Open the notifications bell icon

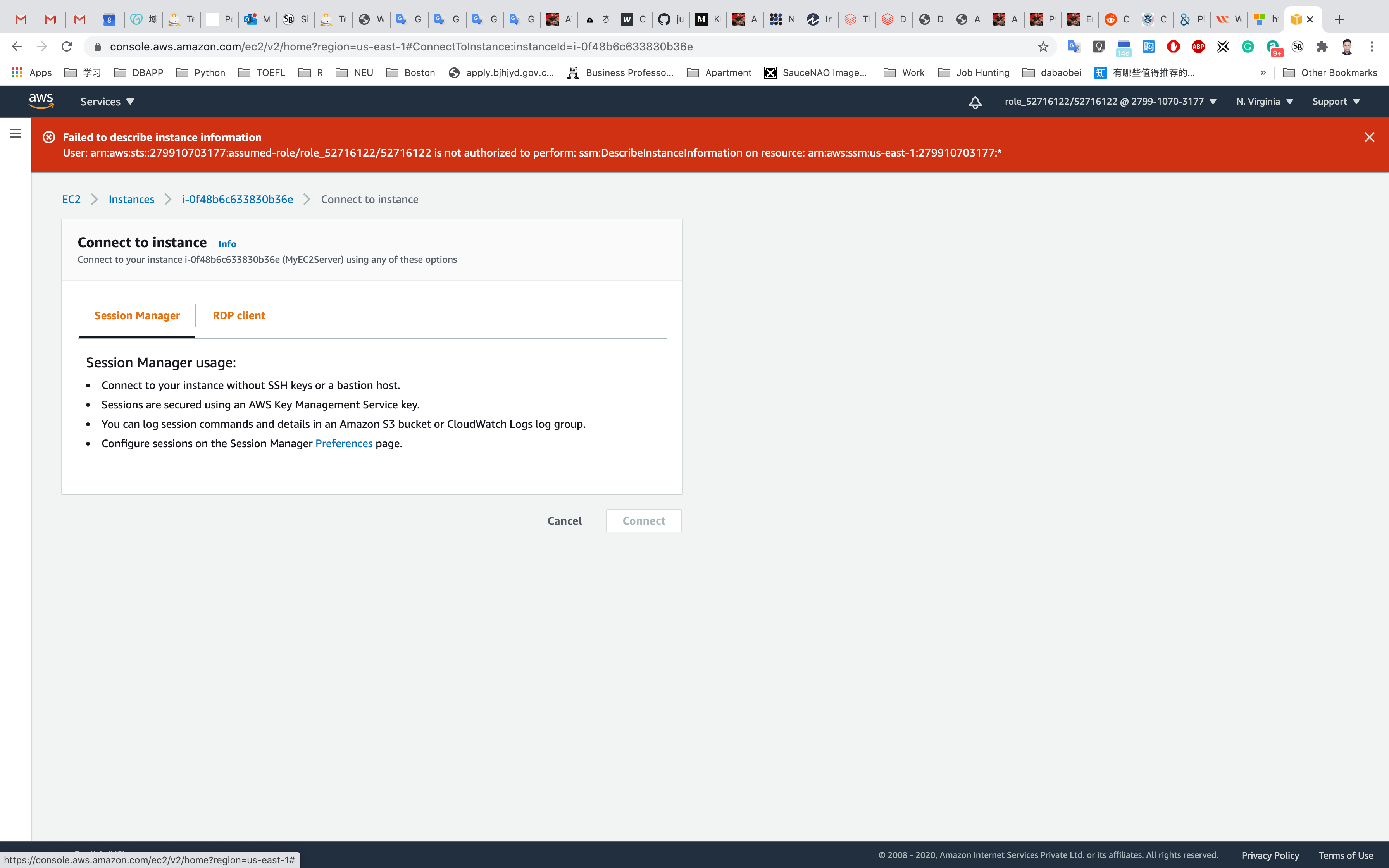coord(975,102)
